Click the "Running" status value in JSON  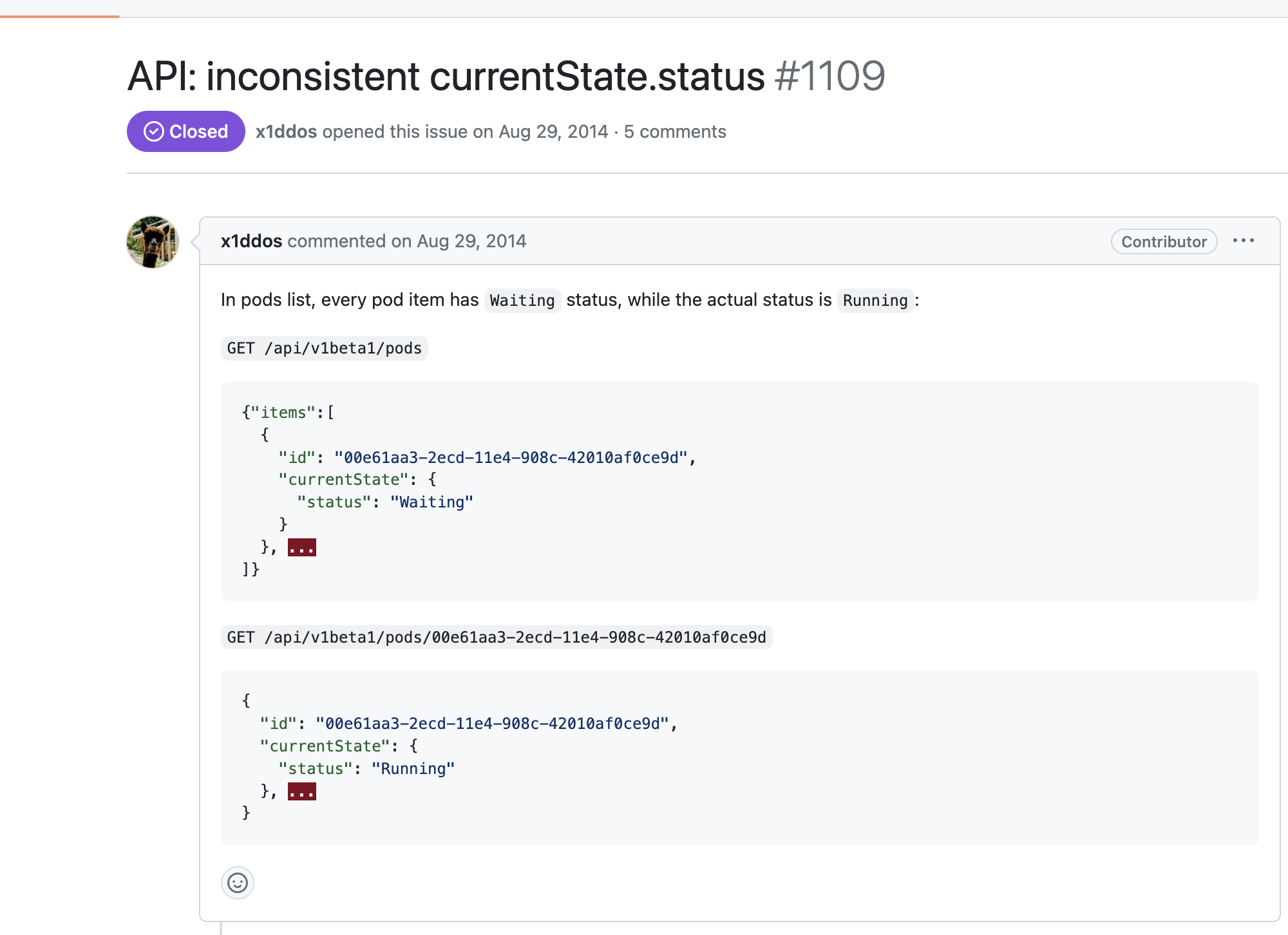tap(413, 769)
